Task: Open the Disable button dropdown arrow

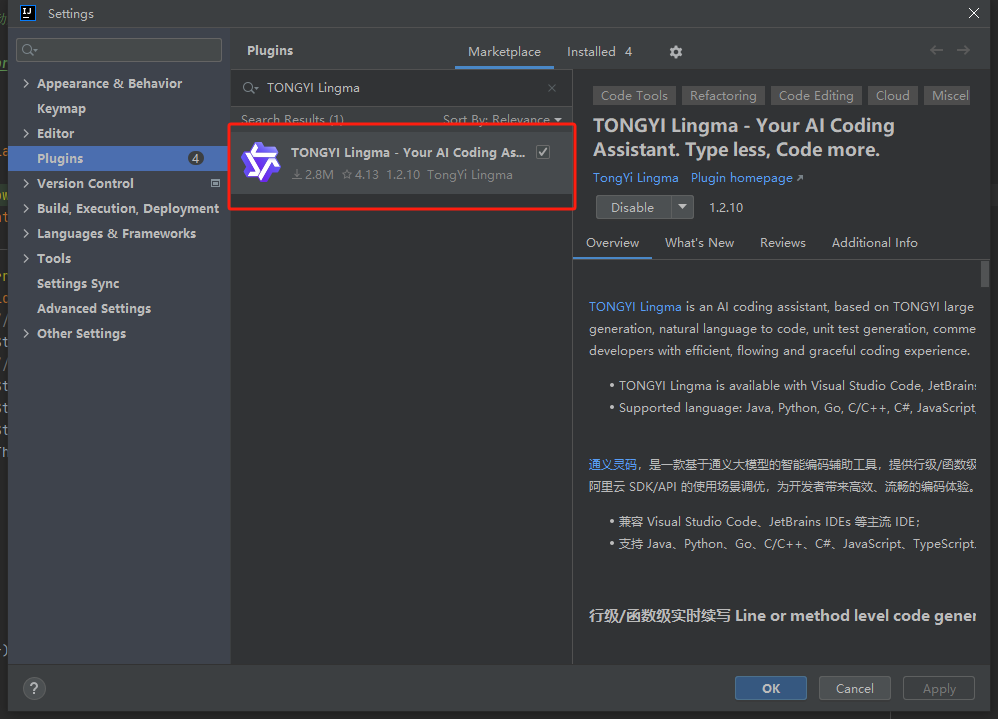Action: (682, 207)
